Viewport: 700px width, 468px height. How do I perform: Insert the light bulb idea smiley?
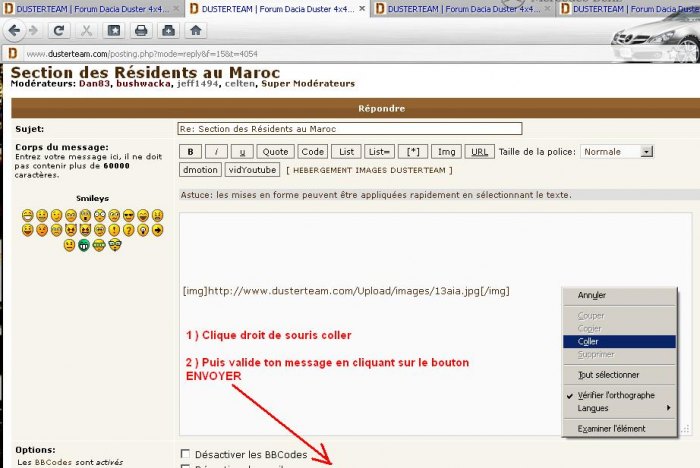coord(143,230)
